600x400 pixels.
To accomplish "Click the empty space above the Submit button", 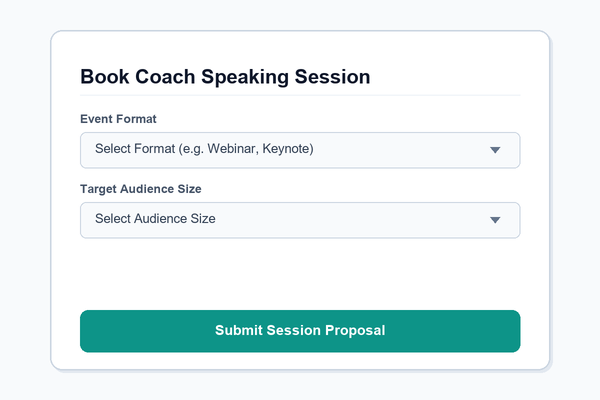I will click(x=300, y=274).
